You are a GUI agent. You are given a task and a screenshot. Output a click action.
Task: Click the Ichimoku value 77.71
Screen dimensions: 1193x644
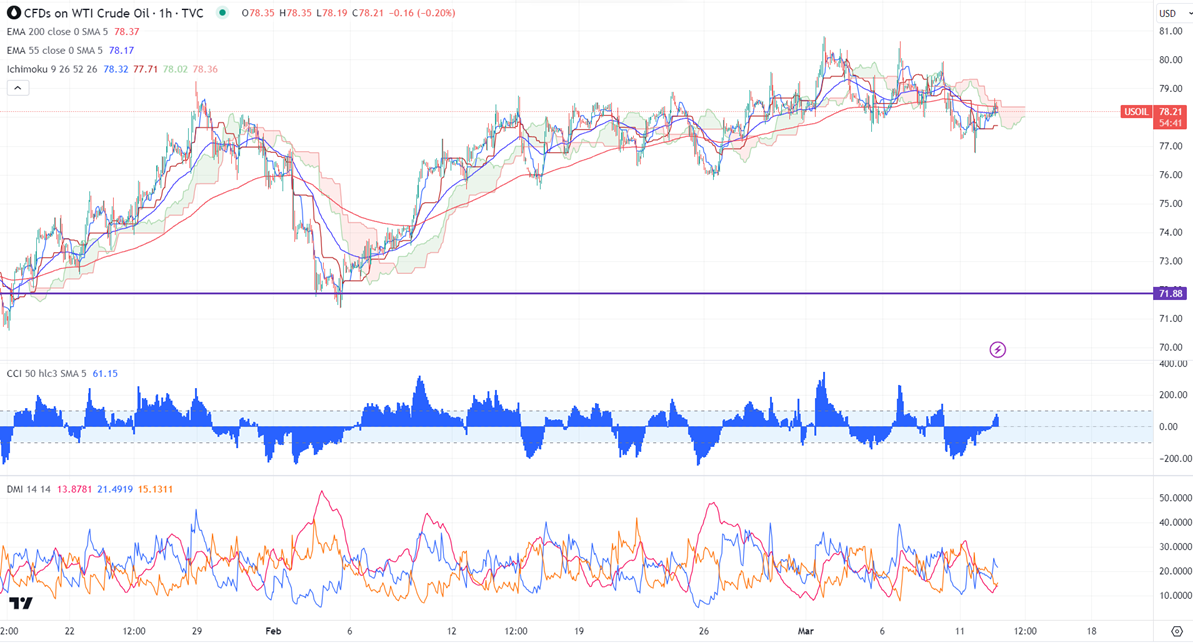click(145, 69)
